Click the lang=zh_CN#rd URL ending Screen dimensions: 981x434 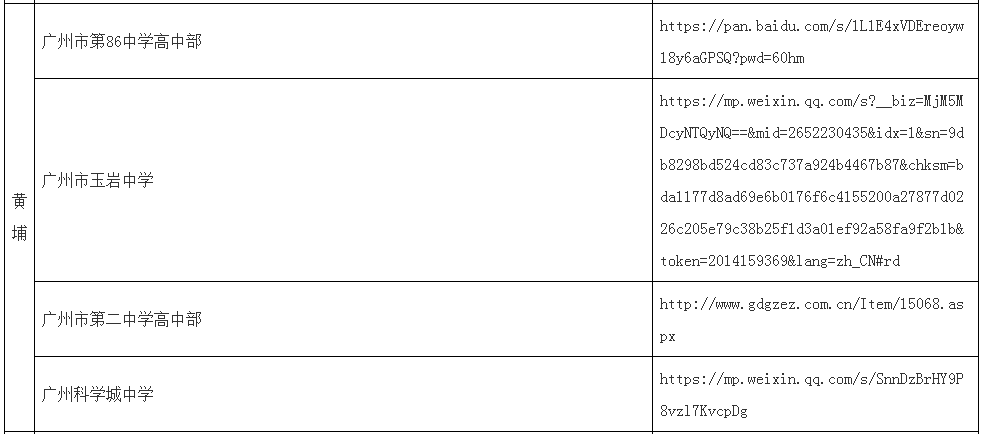[x=848, y=261]
